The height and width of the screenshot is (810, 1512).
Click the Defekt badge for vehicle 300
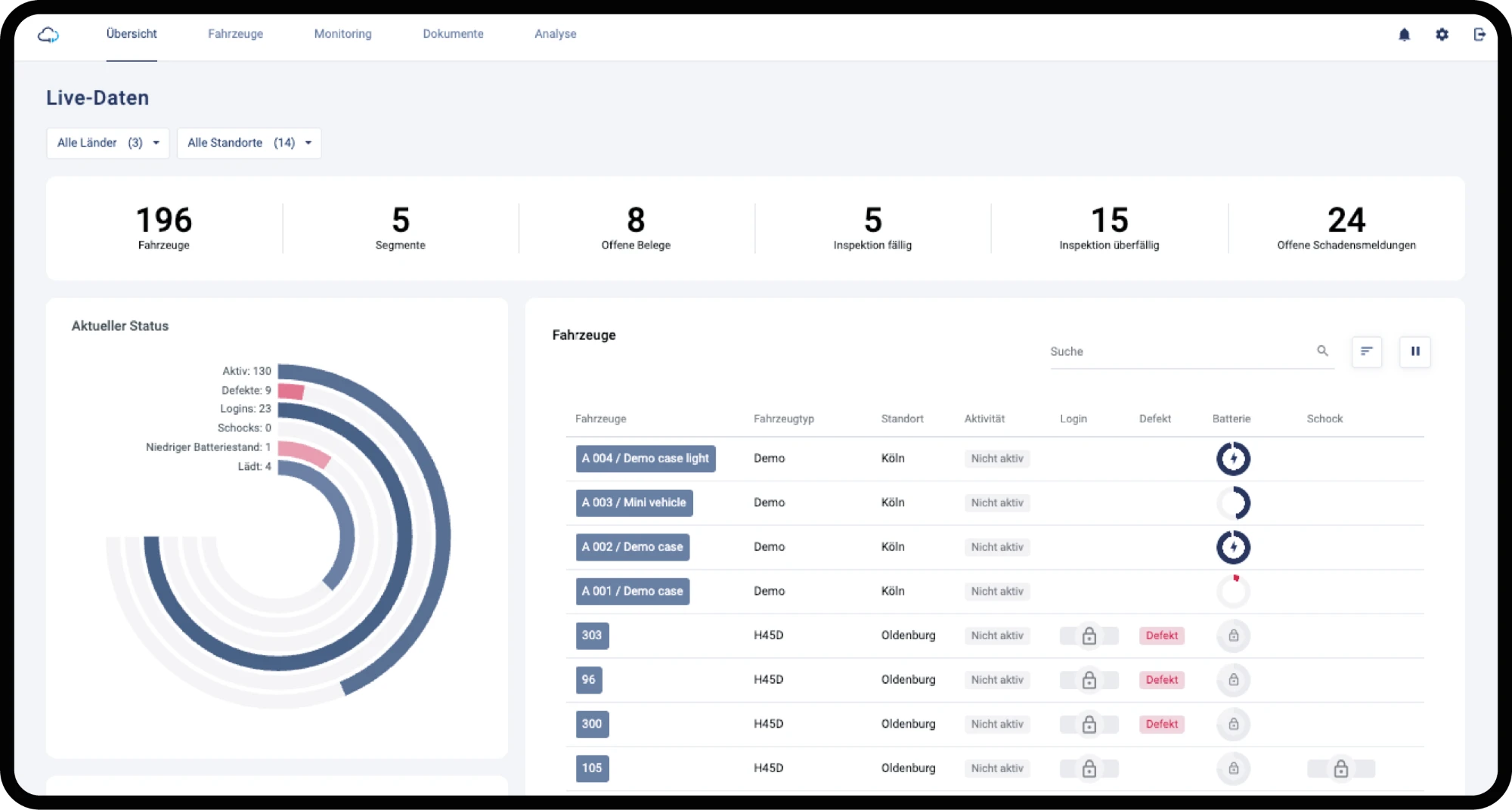click(1162, 724)
